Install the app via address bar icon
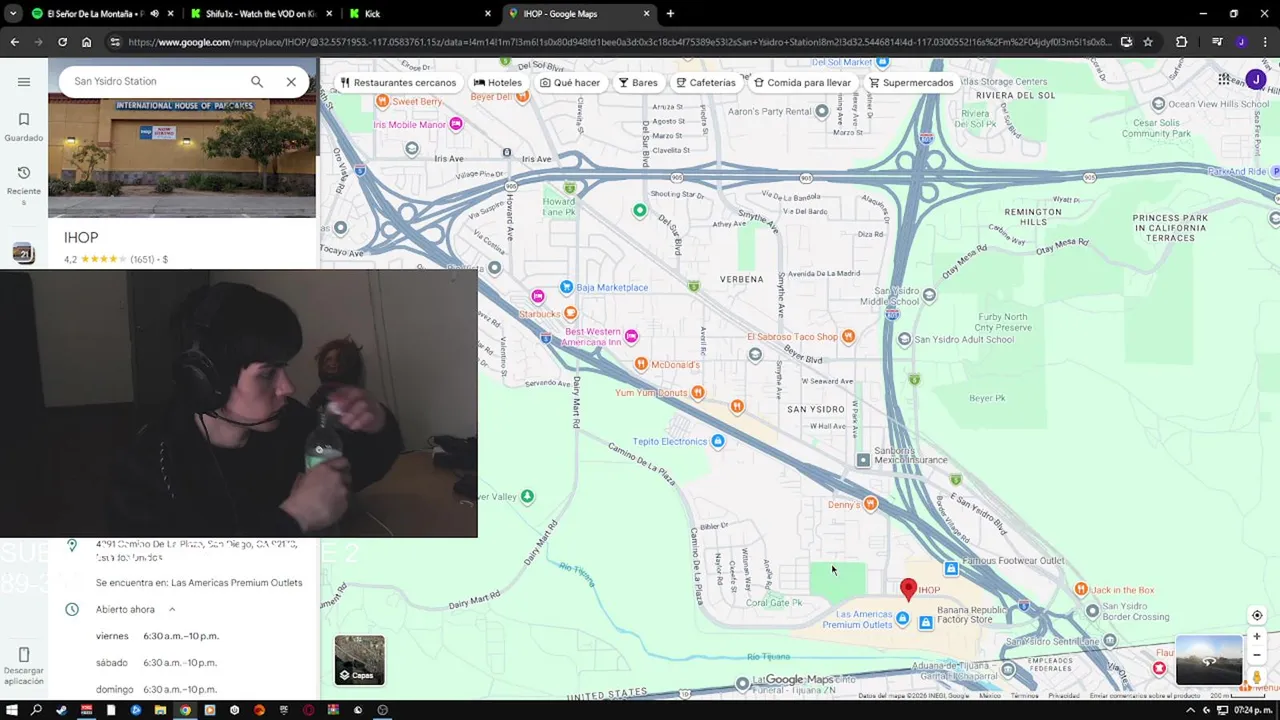The width and height of the screenshot is (1280, 720). click(1126, 42)
